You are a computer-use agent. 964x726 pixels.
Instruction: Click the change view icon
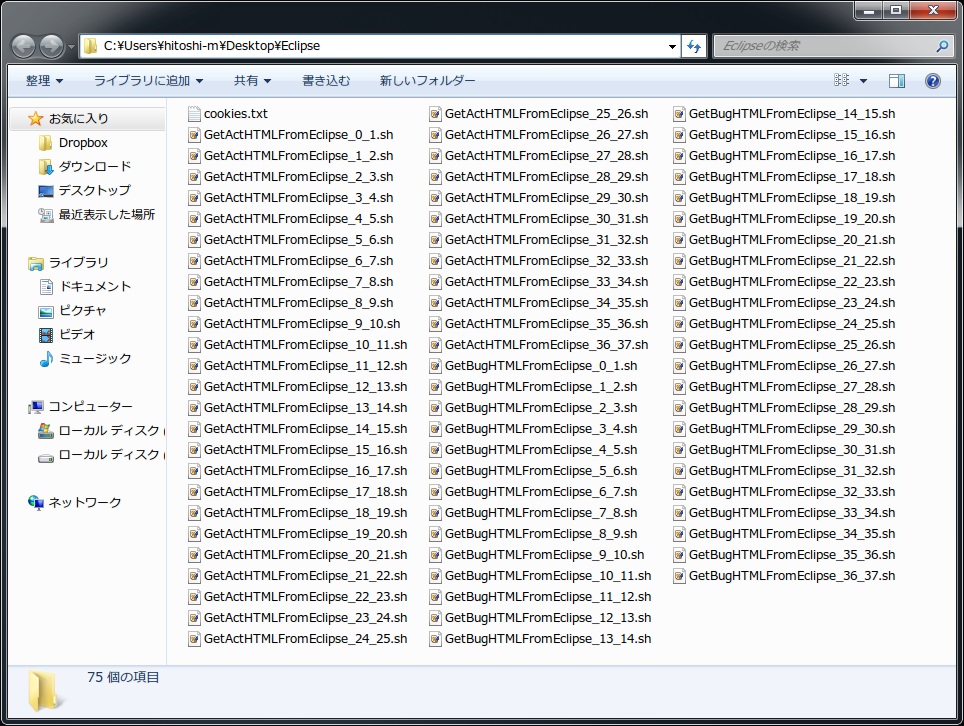[x=842, y=80]
